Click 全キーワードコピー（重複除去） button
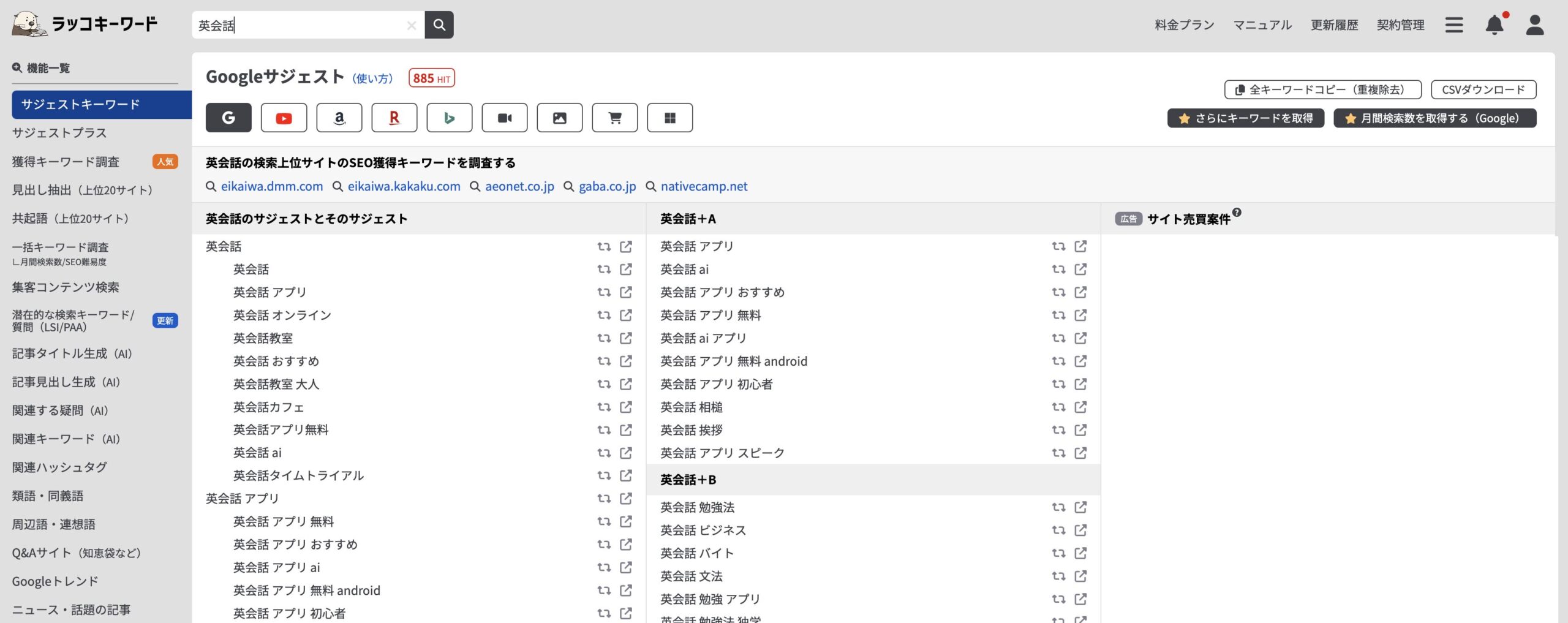 pyautogui.click(x=1323, y=89)
